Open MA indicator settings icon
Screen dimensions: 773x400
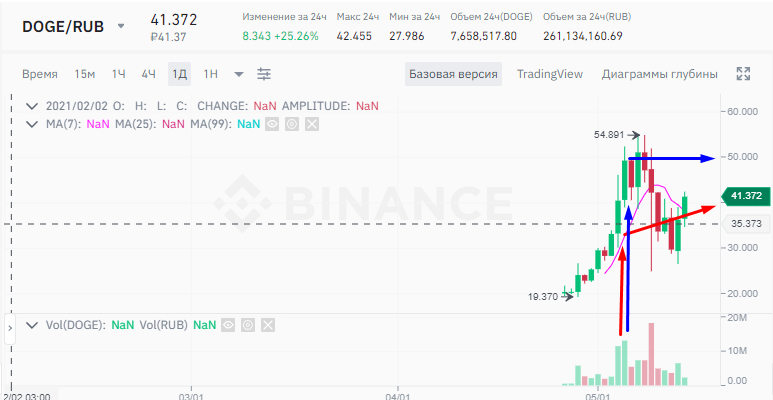coord(292,124)
